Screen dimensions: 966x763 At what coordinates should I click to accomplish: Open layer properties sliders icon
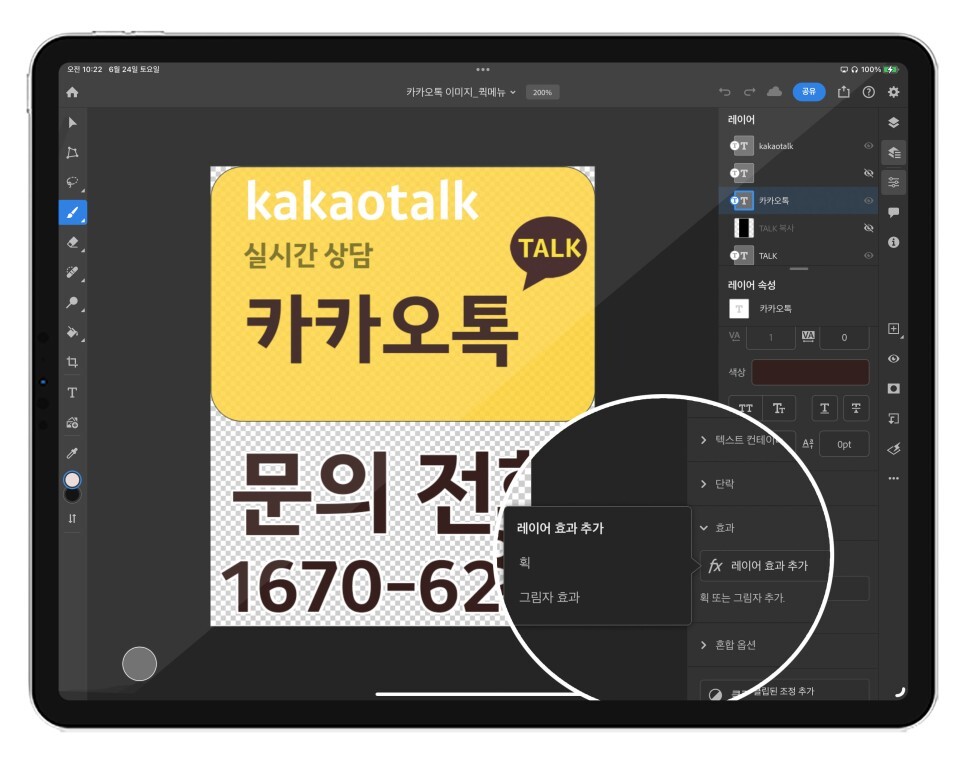pyautogui.click(x=893, y=182)
